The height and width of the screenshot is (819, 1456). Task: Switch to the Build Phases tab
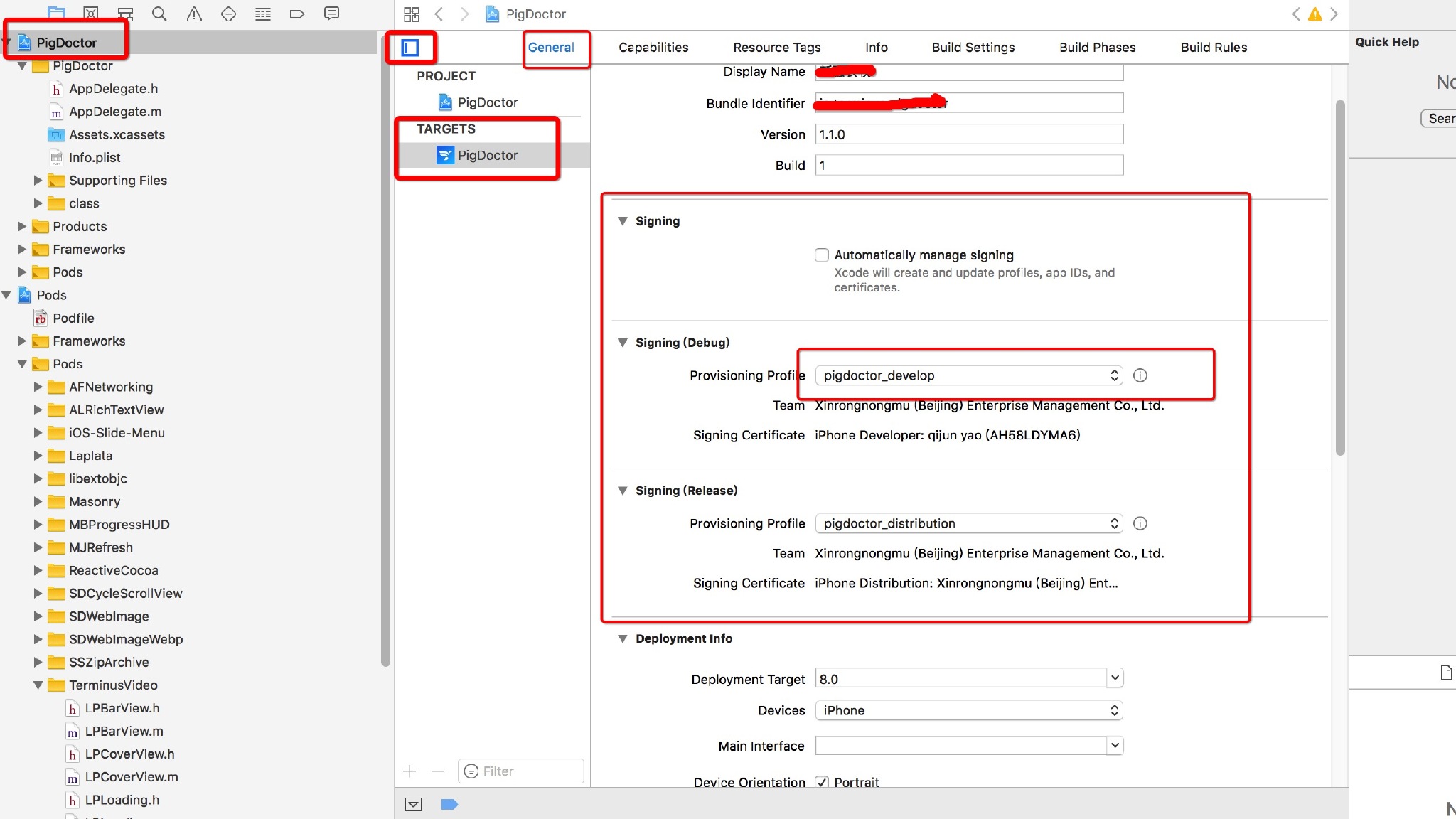[x=1097, y=48]
